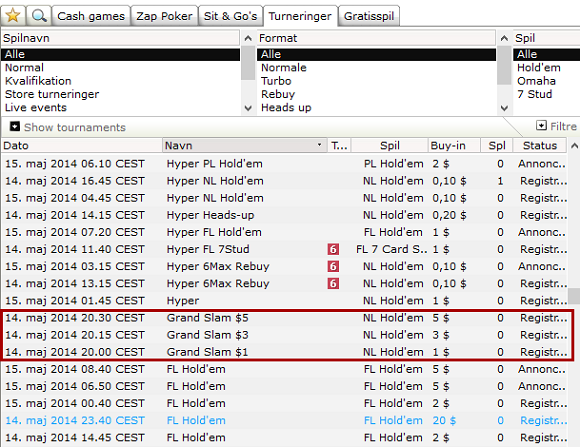Screen dimensions: 580x447
Task: Switch to Cash games tab
Action: pyautogui.click(x=91, y=16)
